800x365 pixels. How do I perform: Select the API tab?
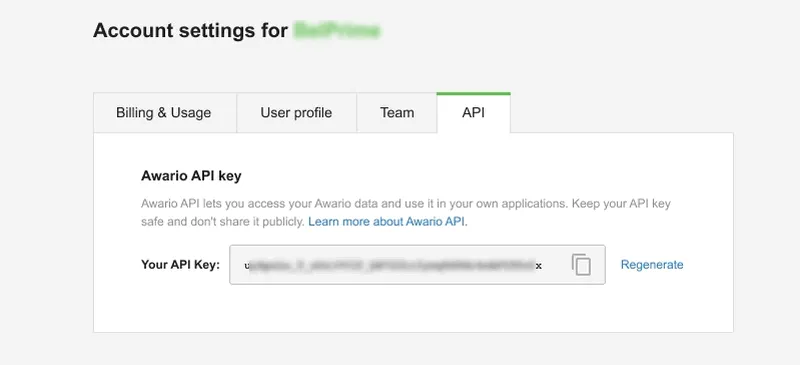[x=473, y=113]
